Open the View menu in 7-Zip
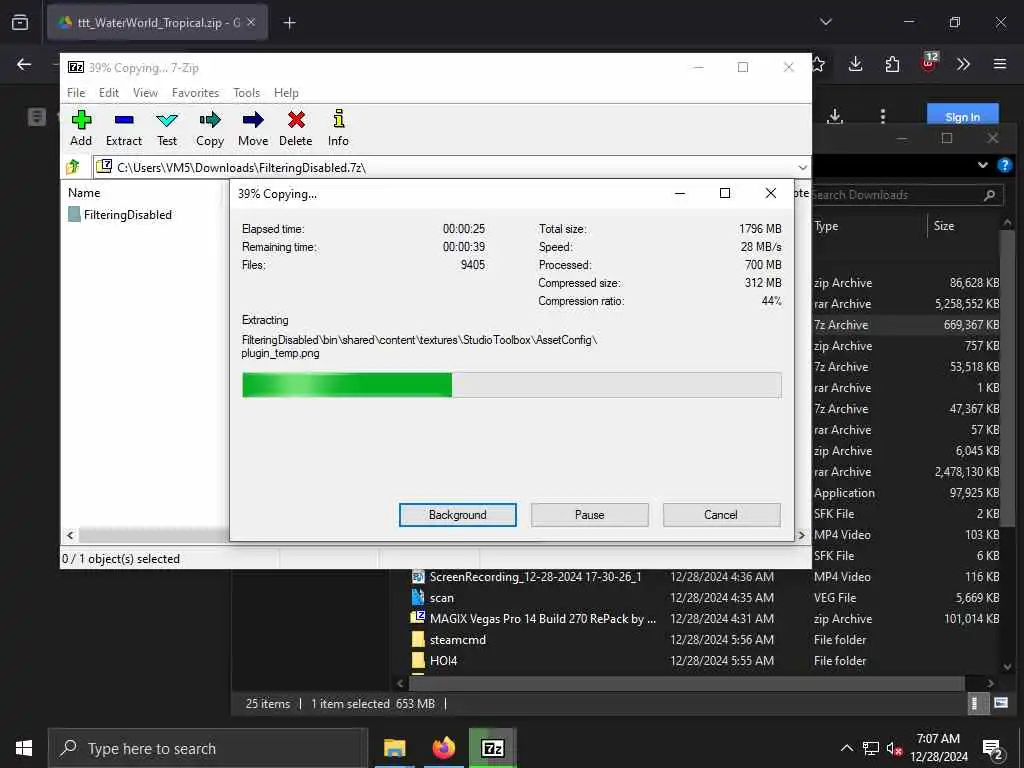 [x=145, y=93]
